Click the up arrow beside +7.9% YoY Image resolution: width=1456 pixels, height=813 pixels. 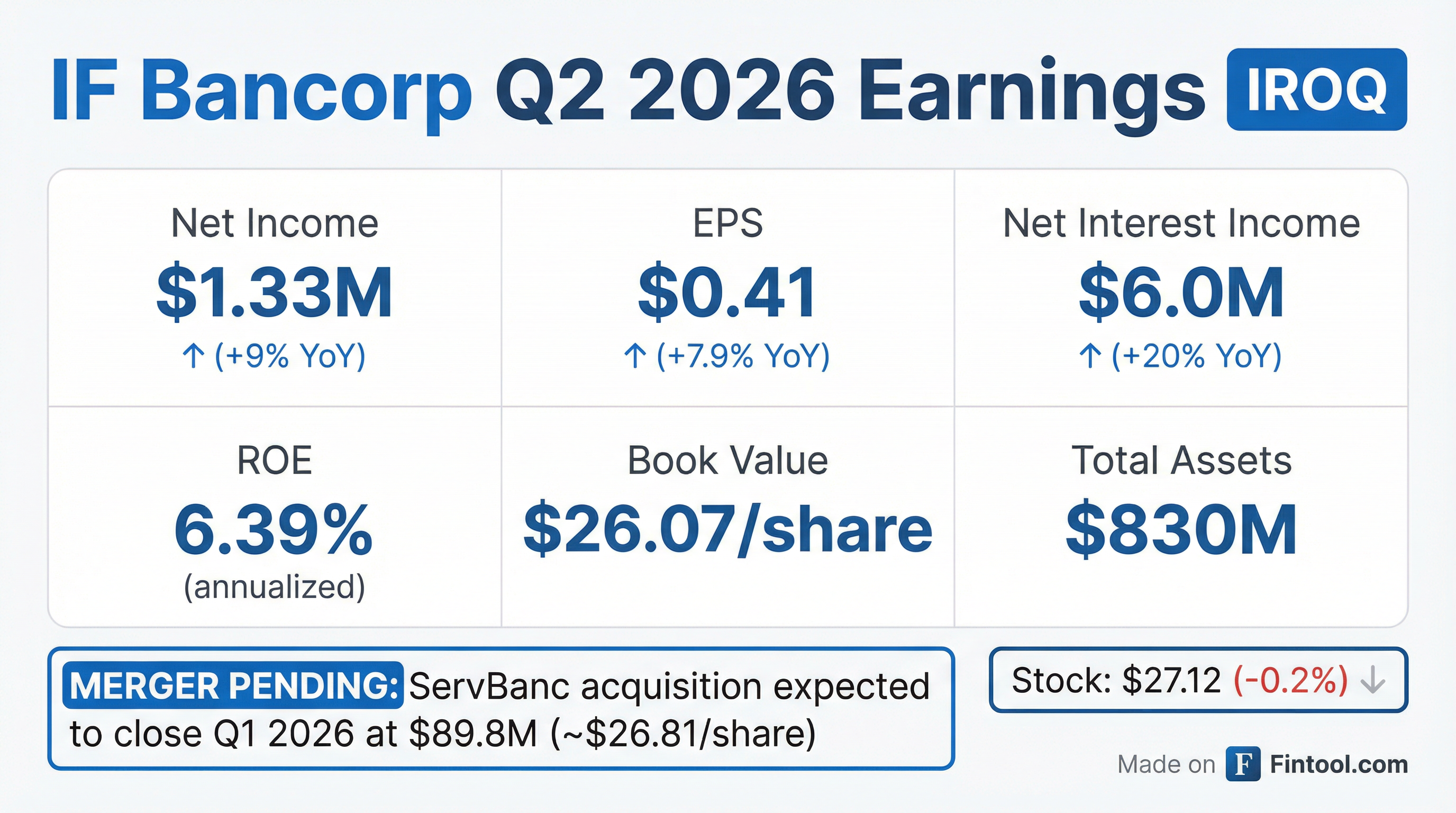[635, 356]
